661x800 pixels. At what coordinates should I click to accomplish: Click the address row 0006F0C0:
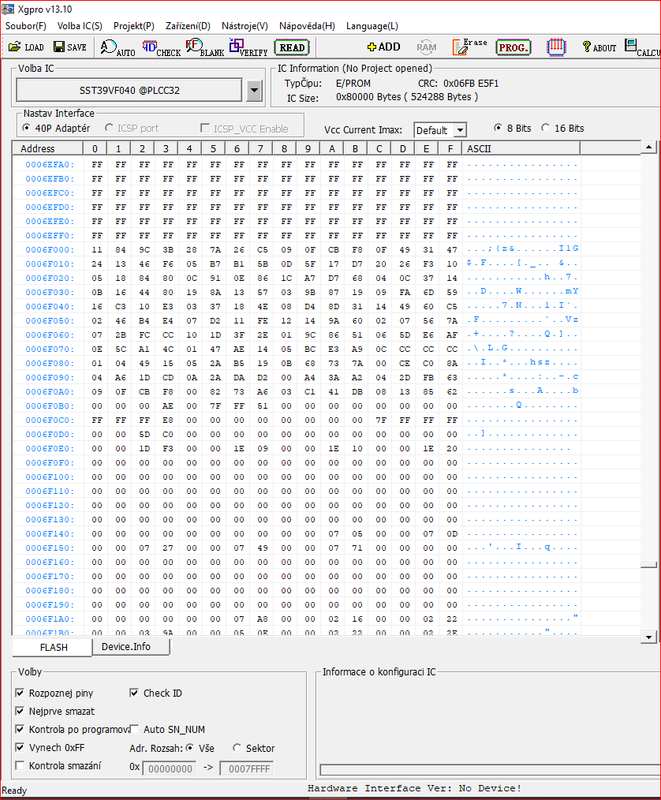click(x=49, y=420)
